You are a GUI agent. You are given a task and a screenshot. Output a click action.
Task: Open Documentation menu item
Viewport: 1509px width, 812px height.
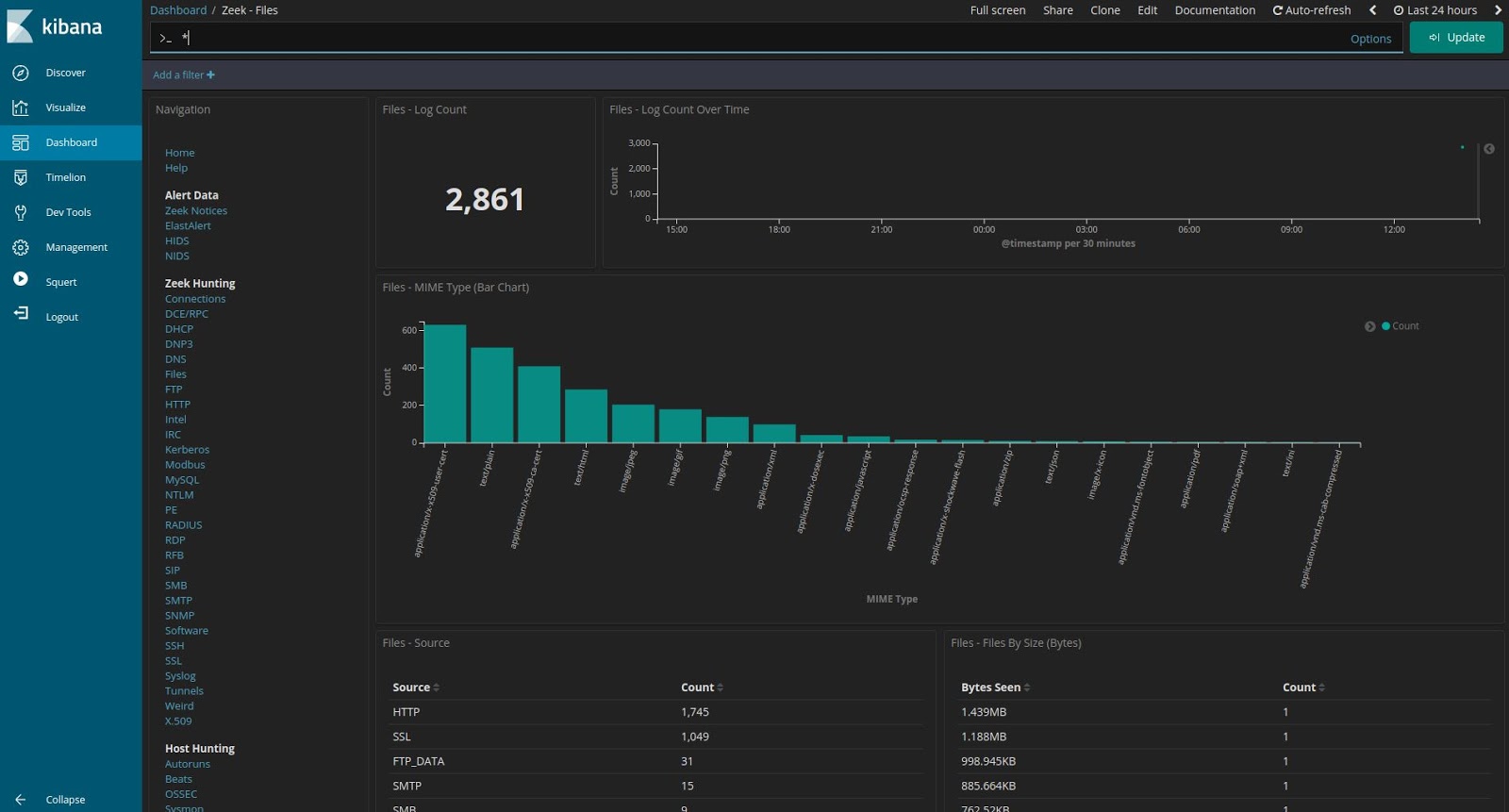click(x=1215, y=10)
